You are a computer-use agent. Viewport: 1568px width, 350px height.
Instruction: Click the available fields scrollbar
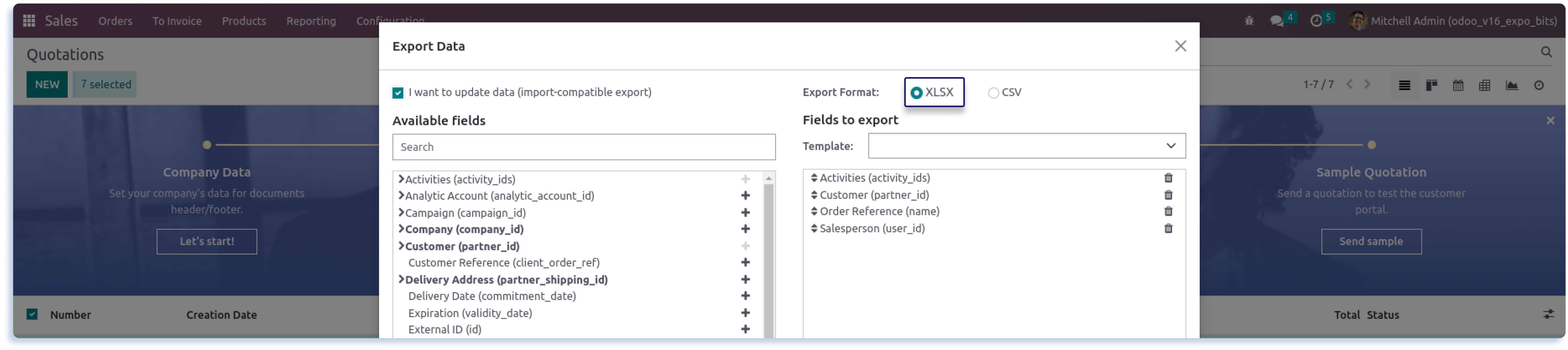(769, 262)
